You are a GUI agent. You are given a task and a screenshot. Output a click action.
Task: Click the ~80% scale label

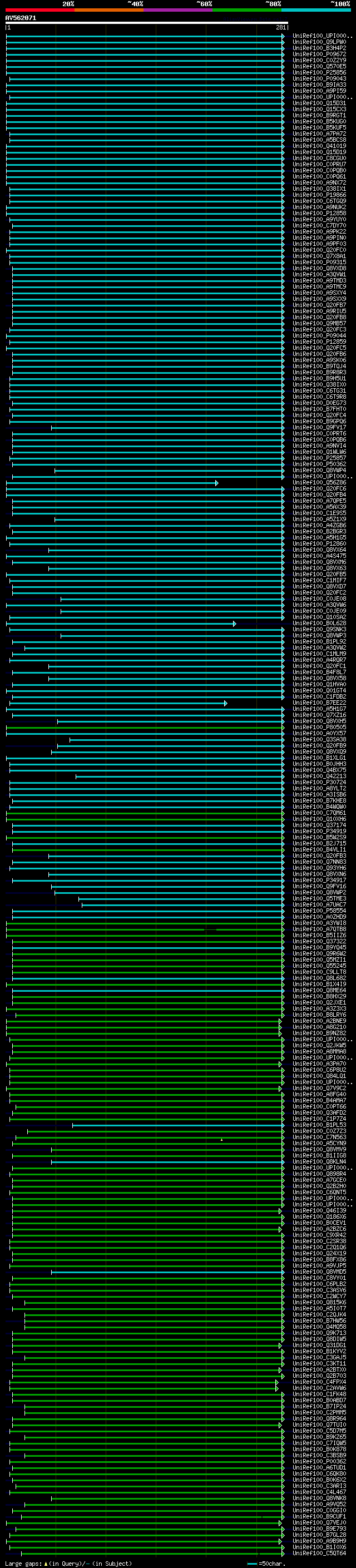coord(273,4)
